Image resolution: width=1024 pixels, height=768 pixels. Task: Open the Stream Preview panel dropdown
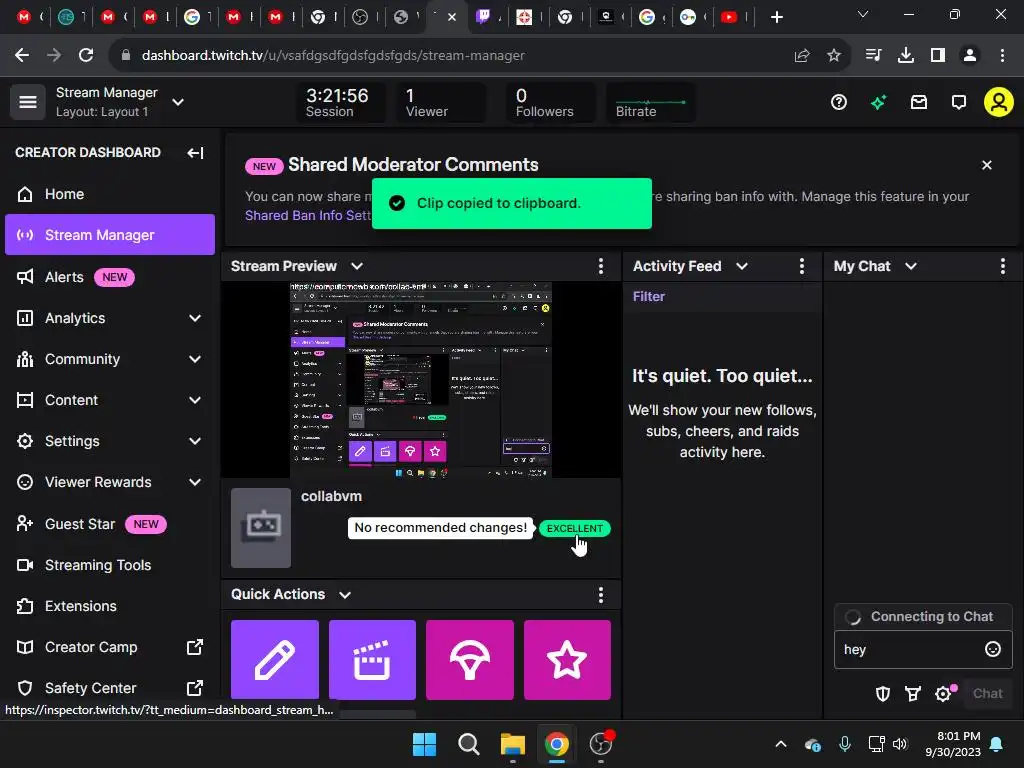(357, 266)
